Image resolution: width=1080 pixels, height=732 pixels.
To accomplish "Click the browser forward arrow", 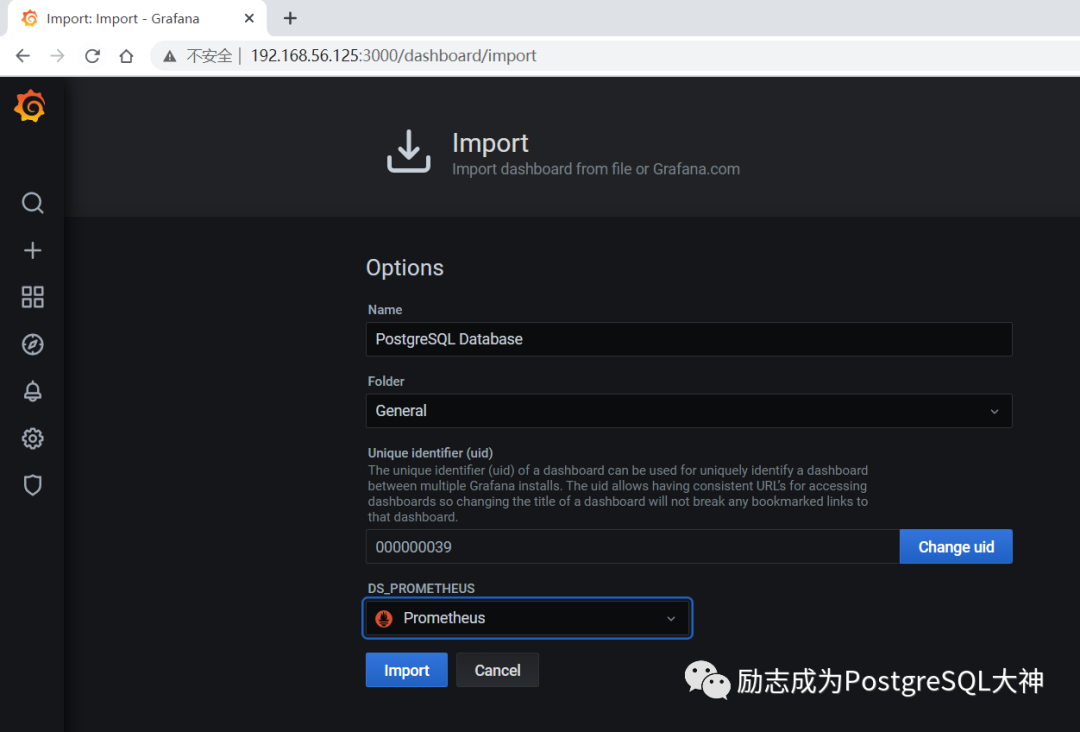I will click(x=57, y=56).
